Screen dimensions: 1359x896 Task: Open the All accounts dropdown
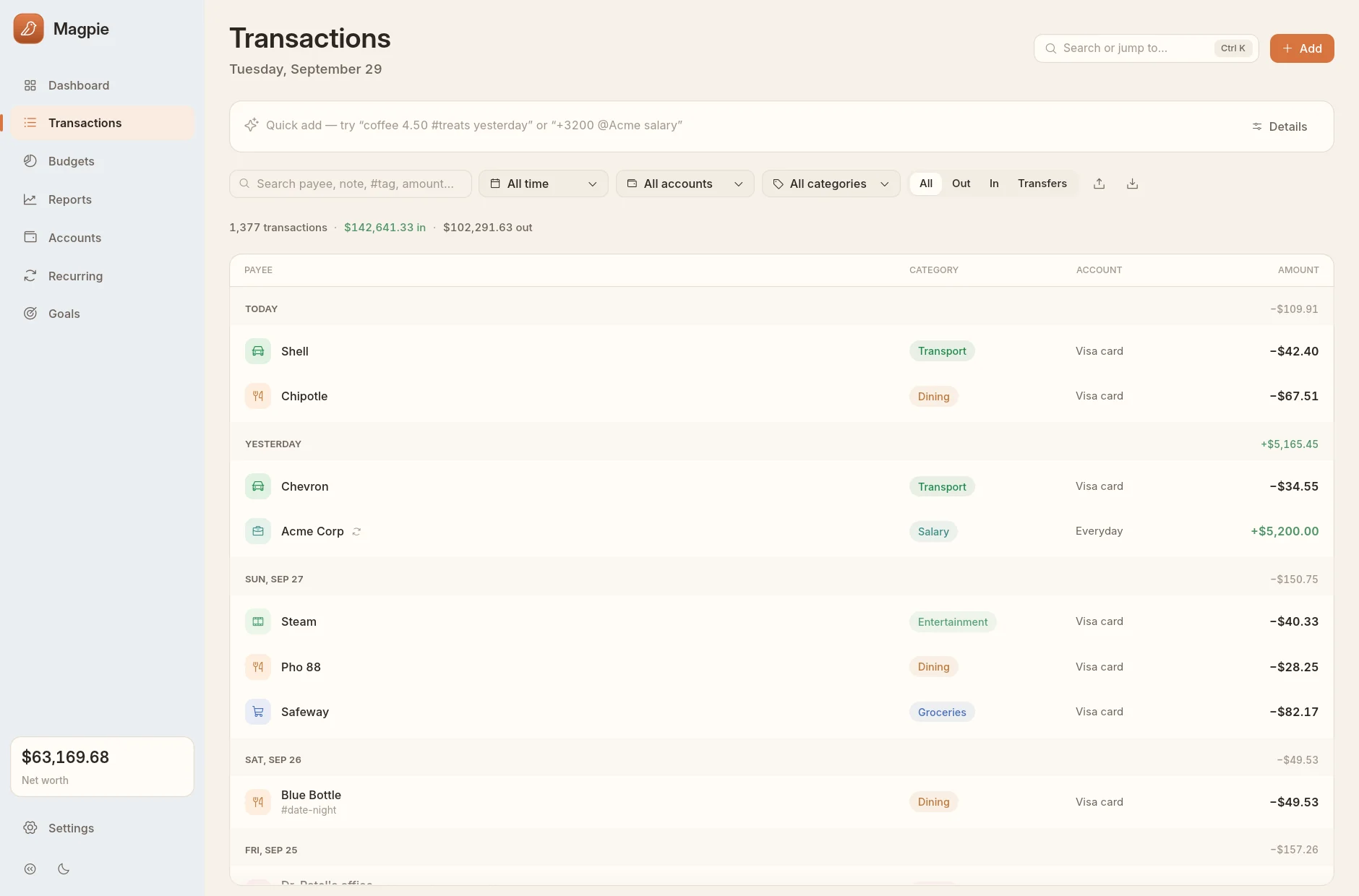(685, 184)
